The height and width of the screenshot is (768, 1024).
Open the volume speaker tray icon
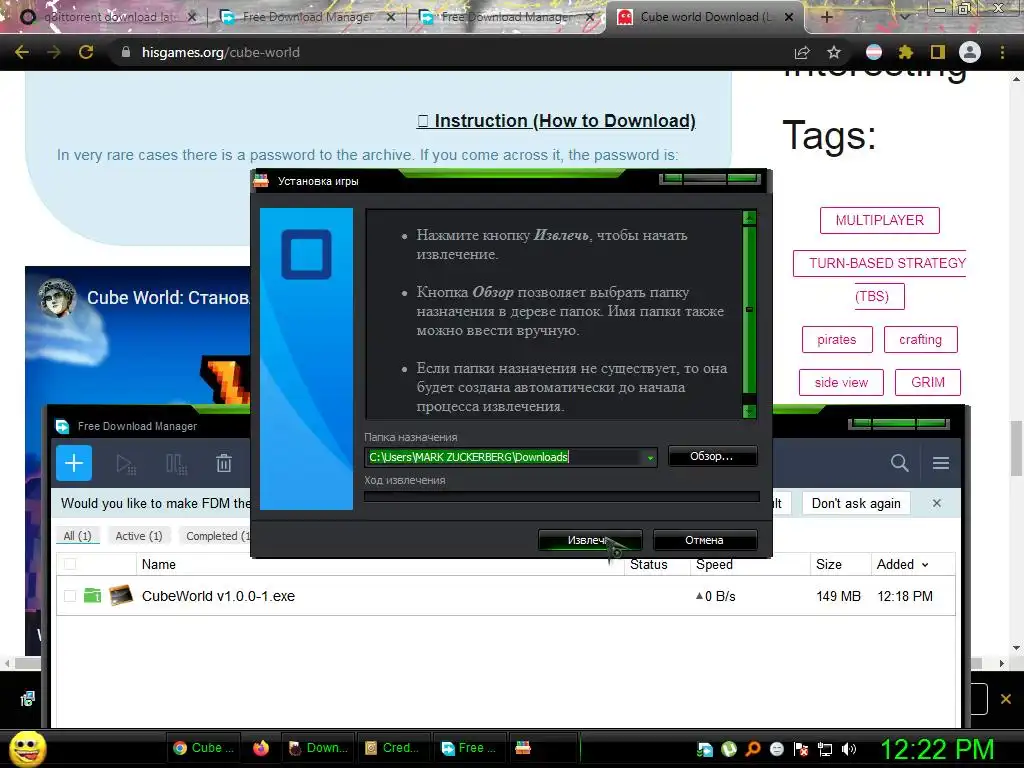click(849, 749)
